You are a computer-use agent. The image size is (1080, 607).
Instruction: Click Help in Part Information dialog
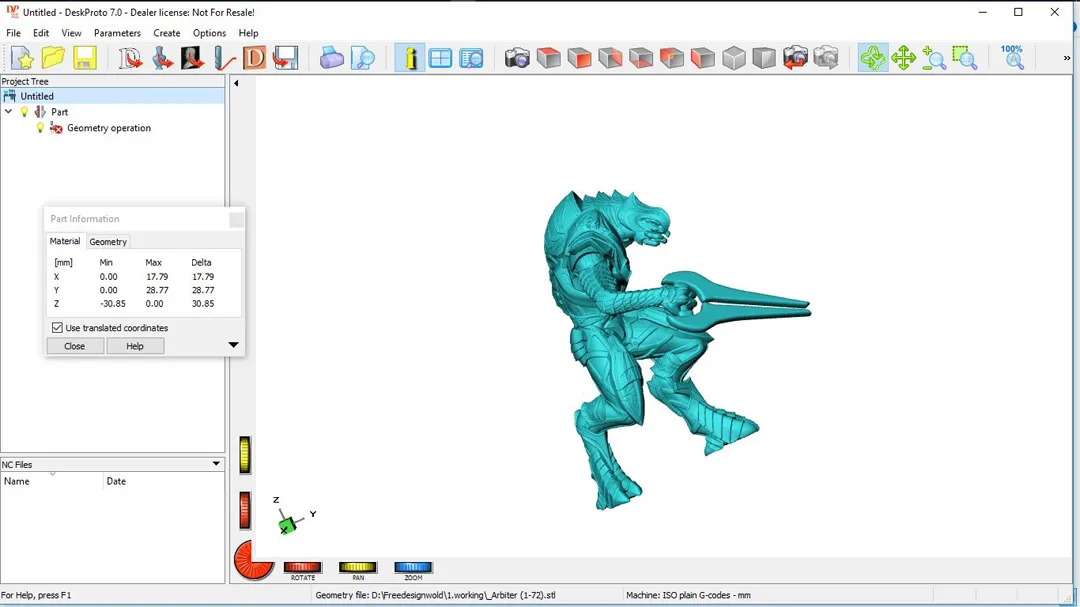[x=135, y=346]
